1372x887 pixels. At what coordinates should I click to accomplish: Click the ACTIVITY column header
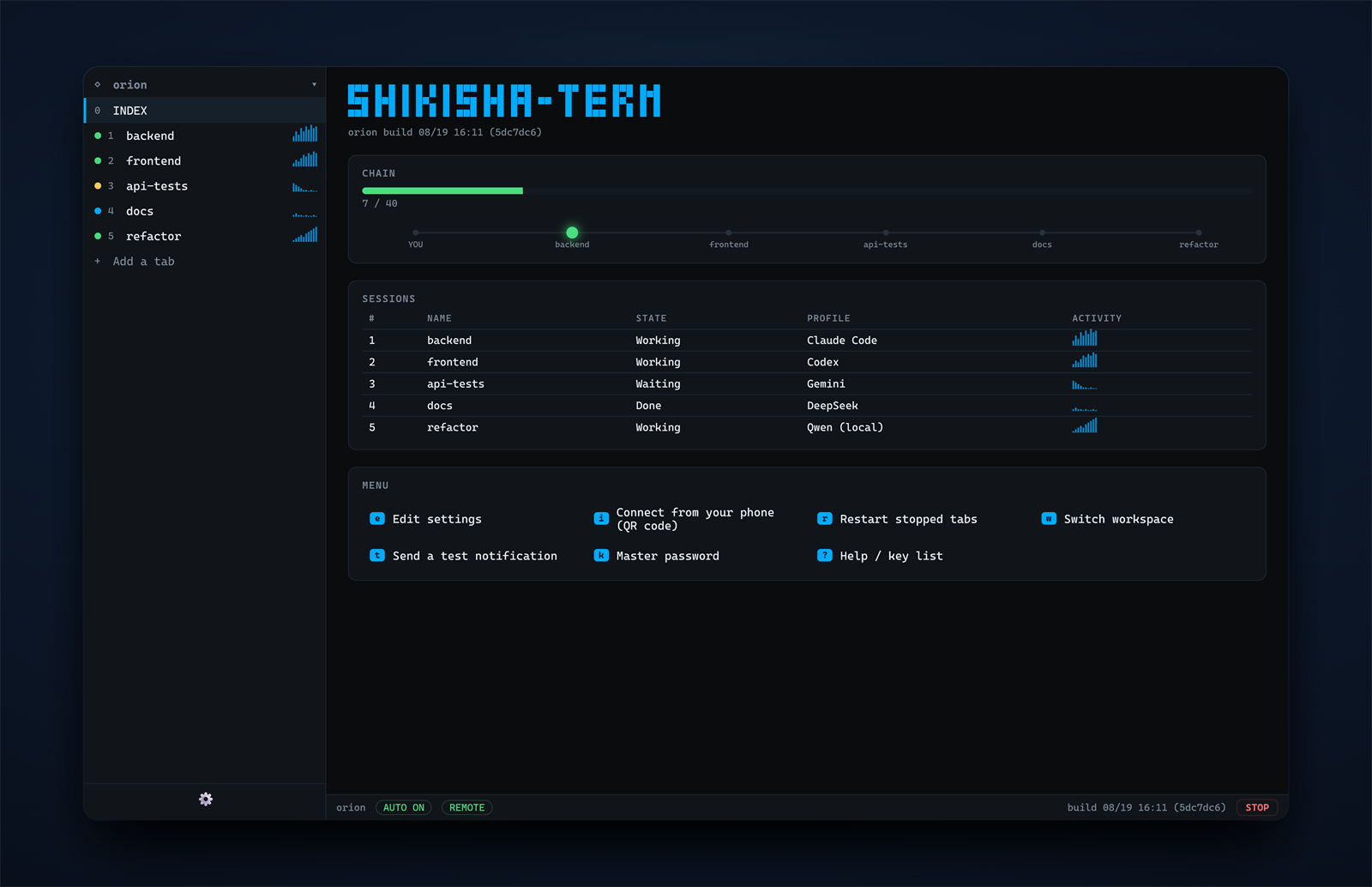coord(1097,318)
